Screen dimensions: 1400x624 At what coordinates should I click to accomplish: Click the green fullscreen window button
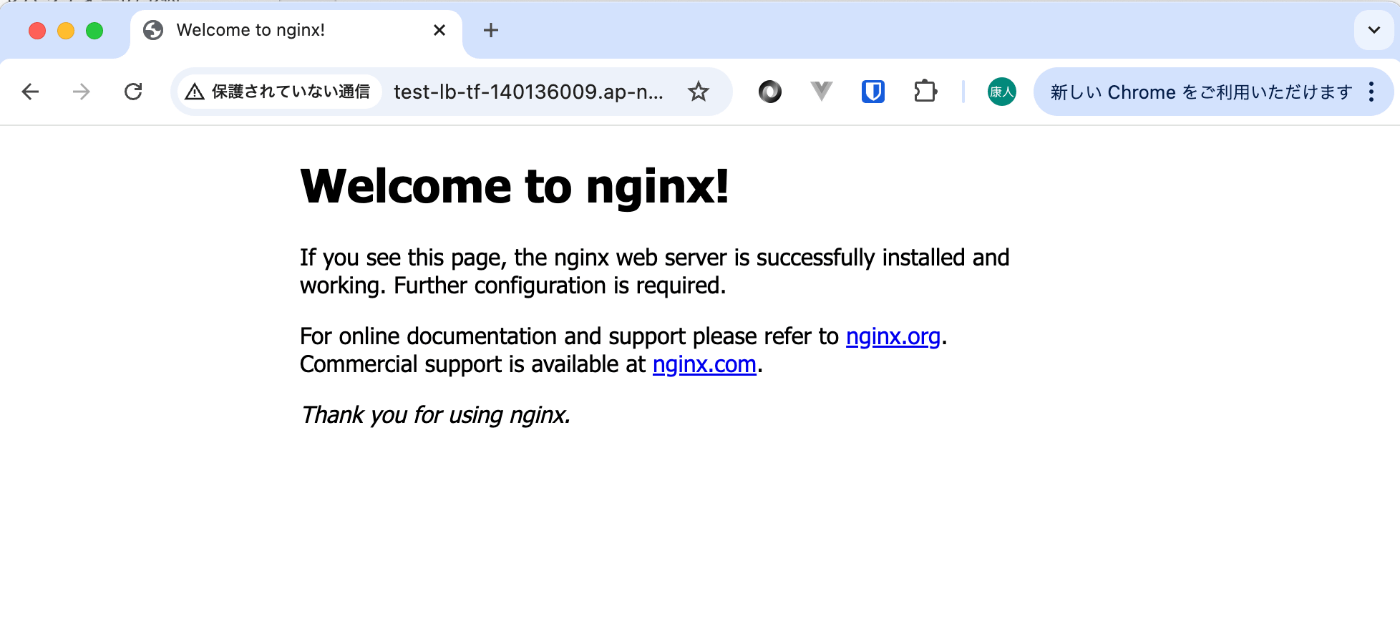point(95,30)
